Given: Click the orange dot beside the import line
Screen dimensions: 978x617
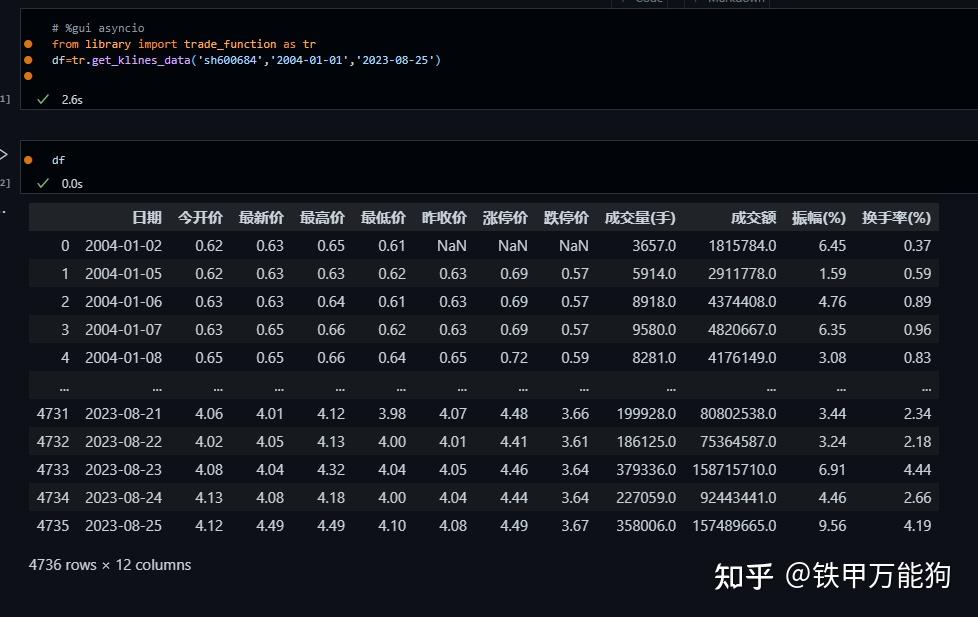Looking at the screenshot, I should pos(29,44).
